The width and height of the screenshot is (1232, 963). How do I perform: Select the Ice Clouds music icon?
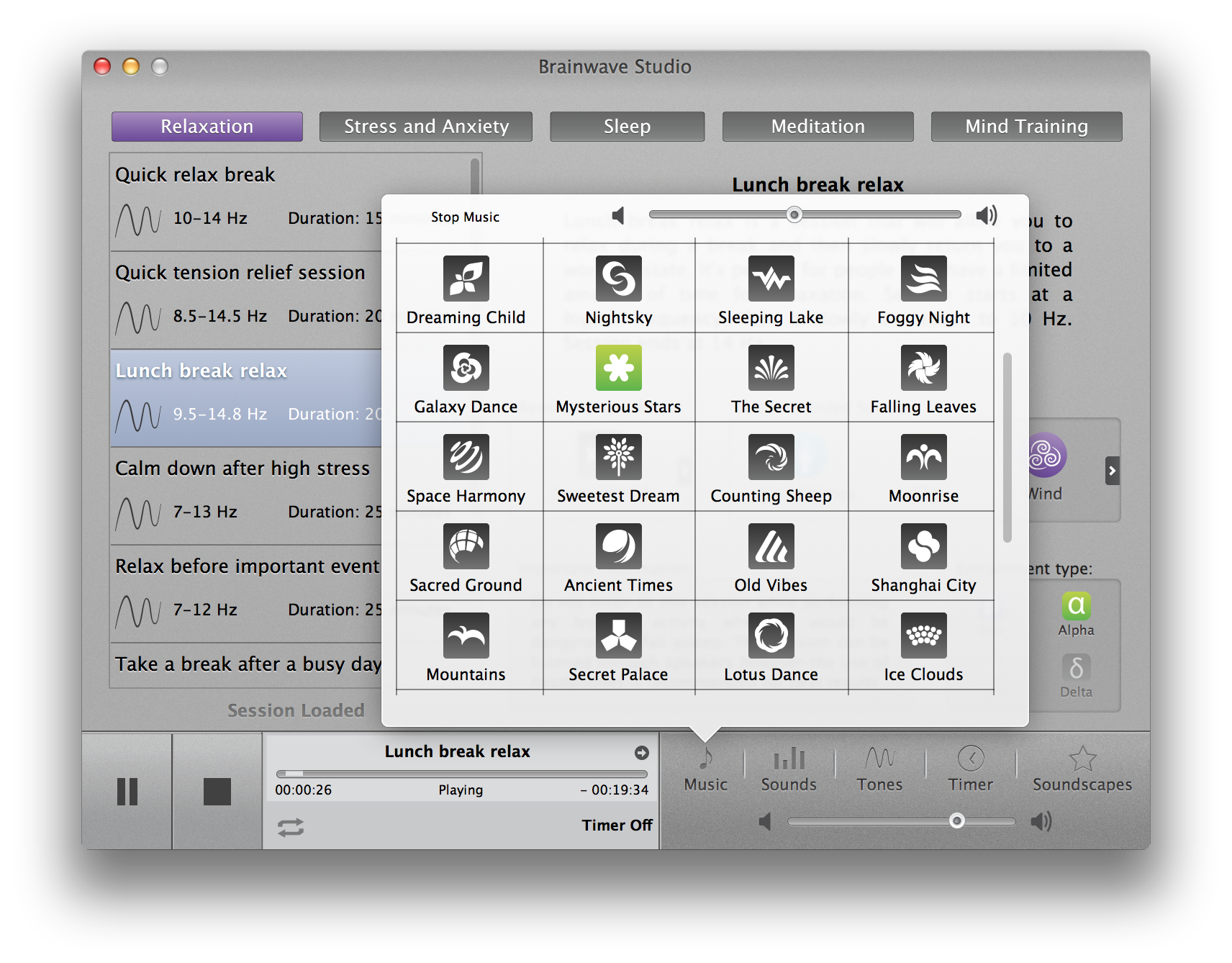pos(923,636)
